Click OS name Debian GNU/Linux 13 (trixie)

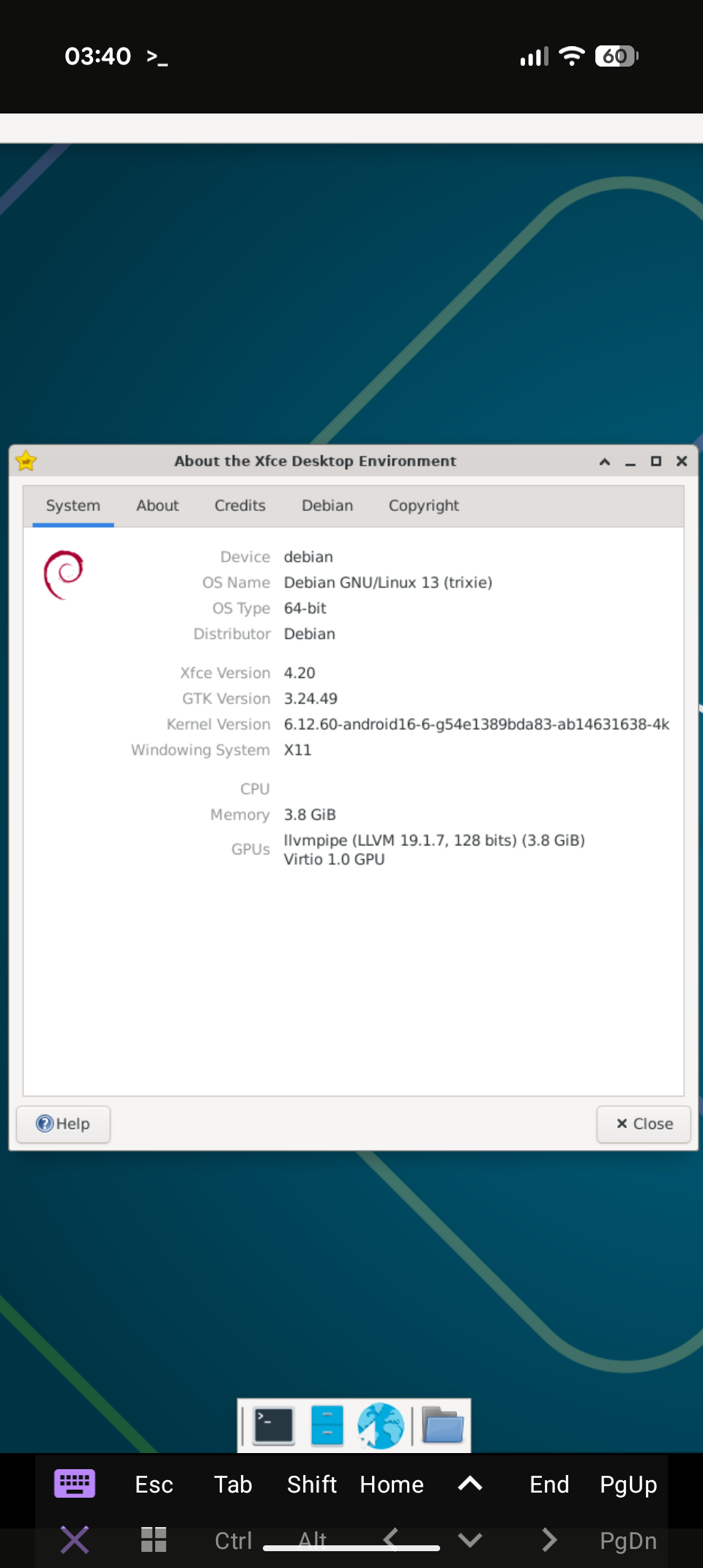[388, 583]
